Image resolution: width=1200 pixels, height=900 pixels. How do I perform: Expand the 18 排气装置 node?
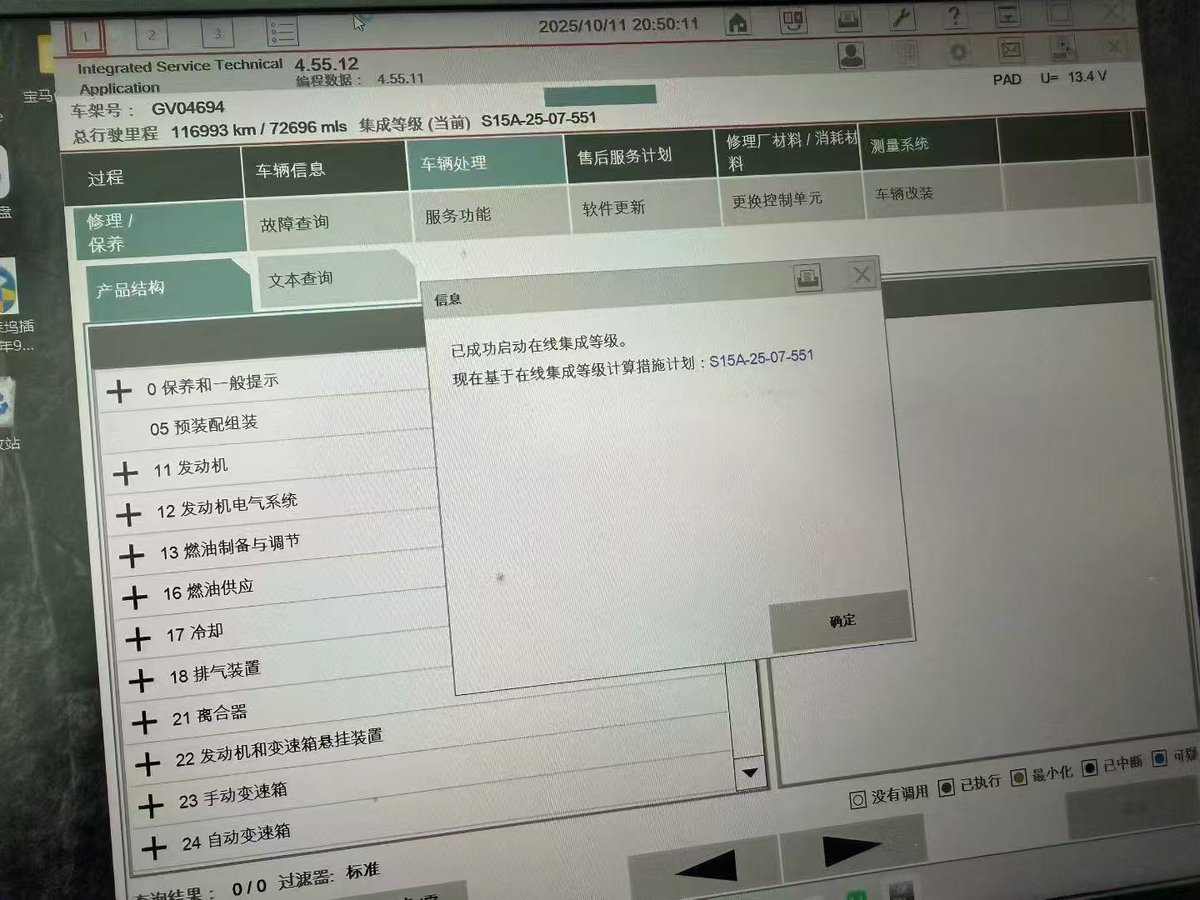tap(141, 680)
